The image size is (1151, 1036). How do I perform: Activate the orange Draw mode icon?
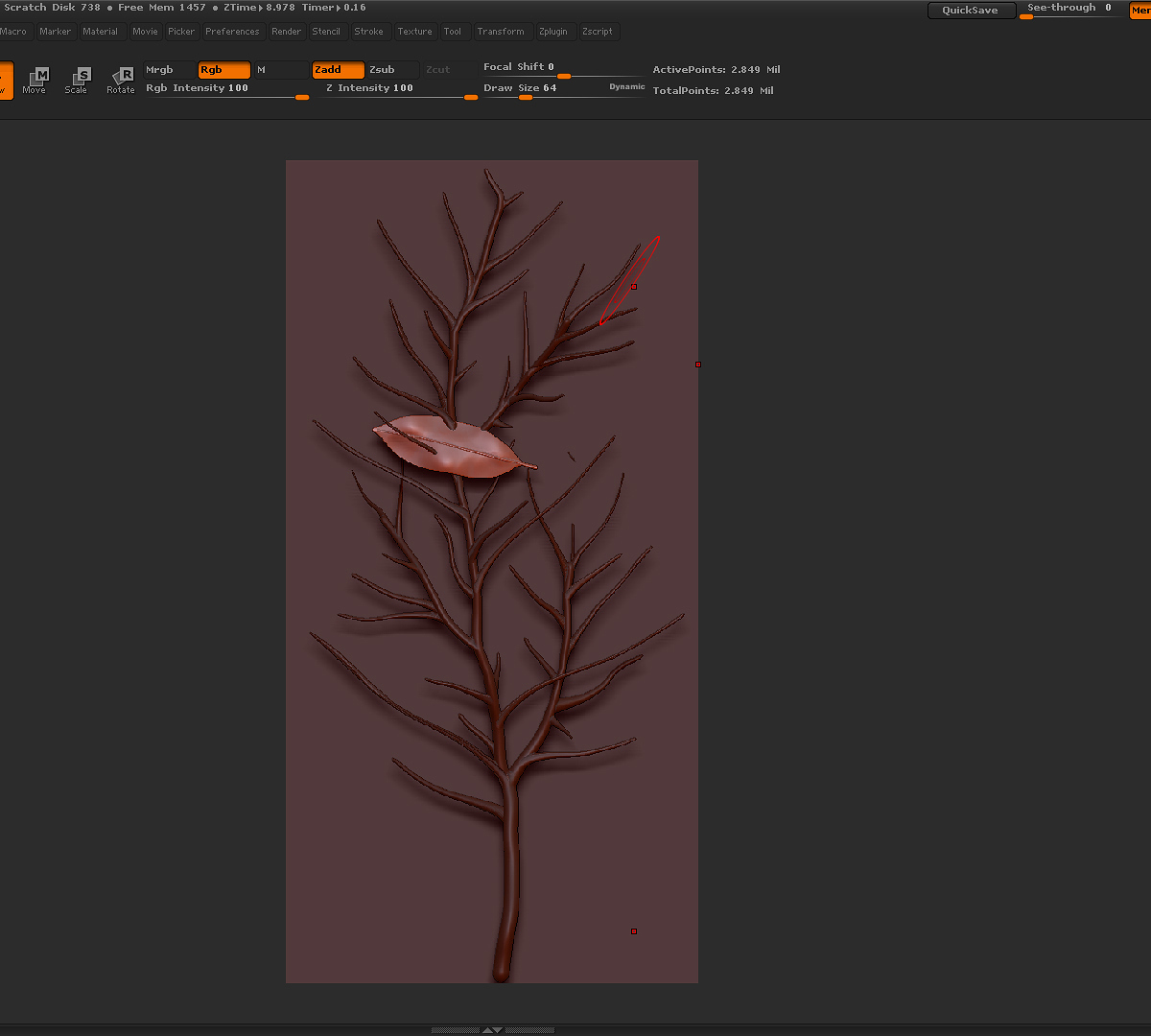click(x=5, y=80)
